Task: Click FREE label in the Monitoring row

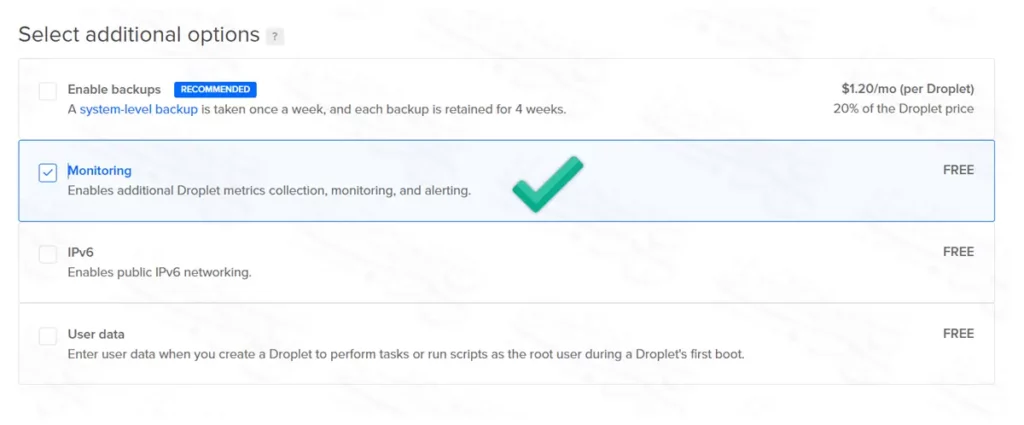Action: point(958,170)
